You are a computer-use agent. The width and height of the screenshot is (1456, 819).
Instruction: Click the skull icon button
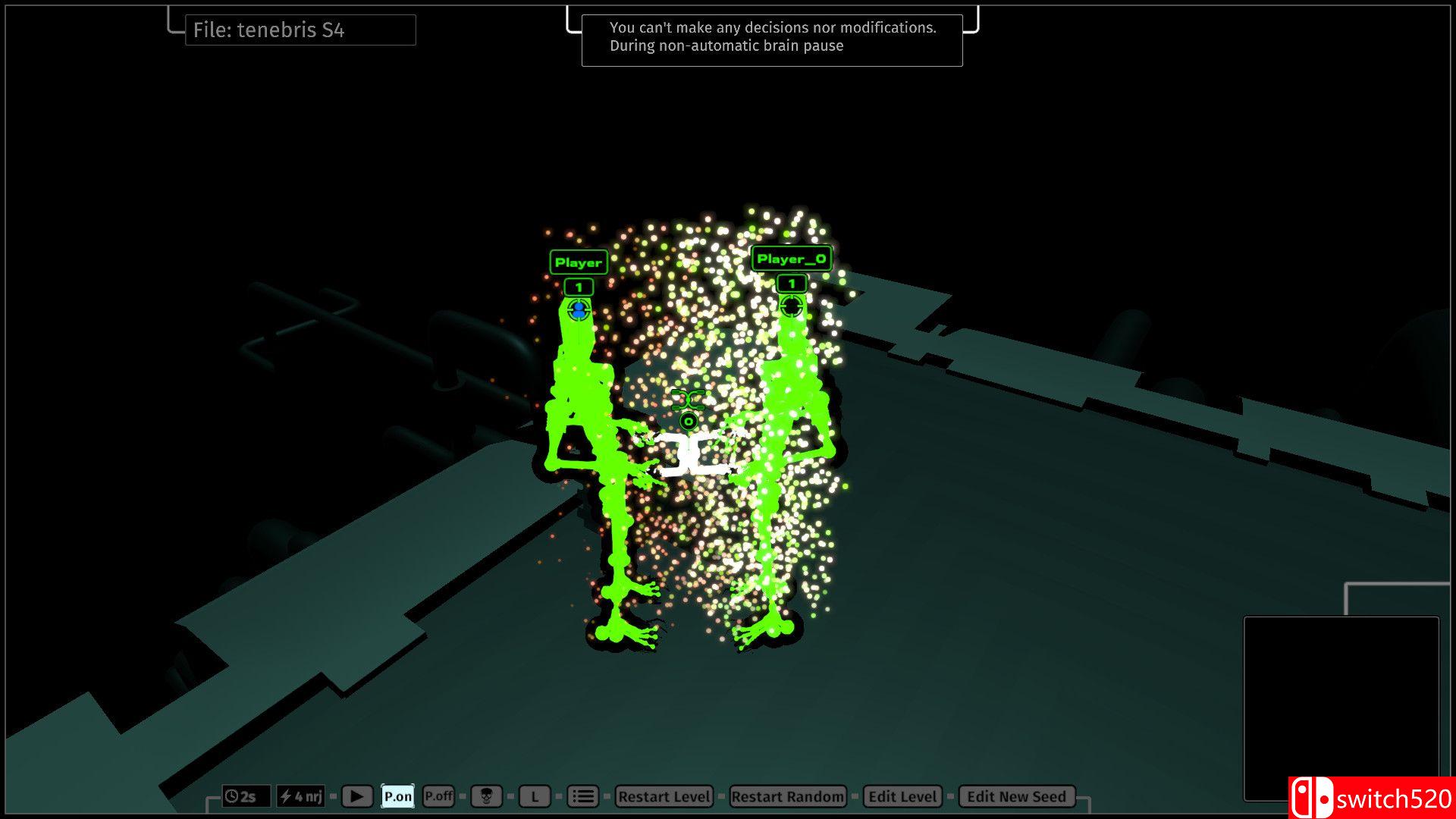(x=486, y=796)
